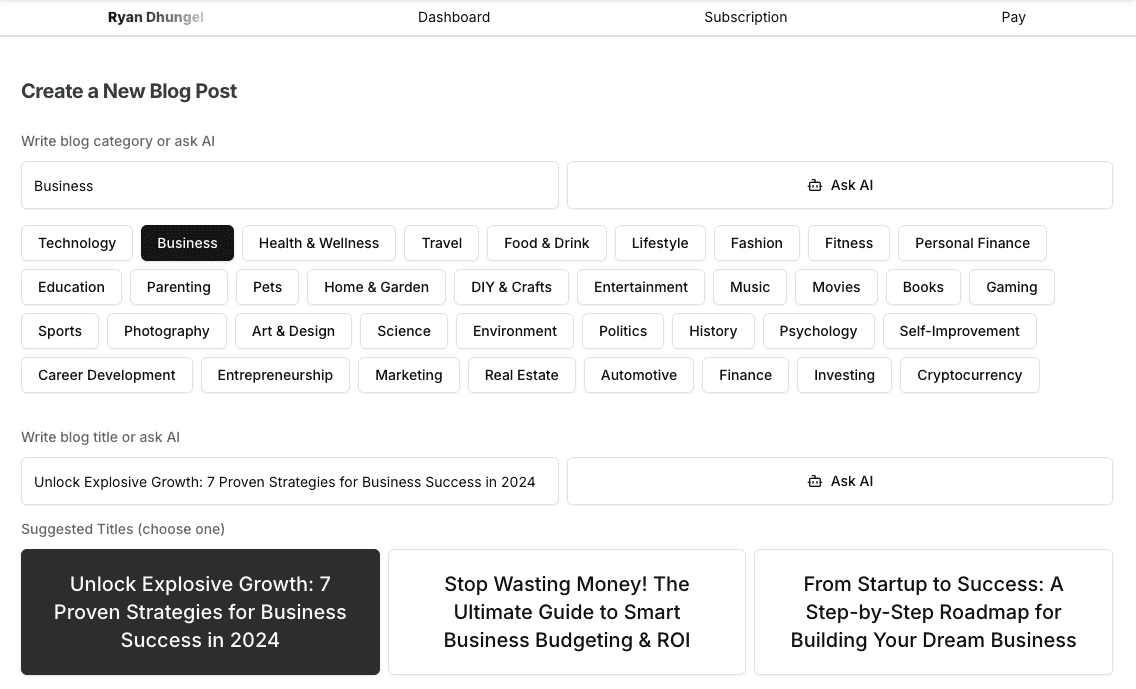The height and width of the screenshot is (689, 1136).
Task: Toggle the selected Business category chip
Action: [x=187, y=243]
